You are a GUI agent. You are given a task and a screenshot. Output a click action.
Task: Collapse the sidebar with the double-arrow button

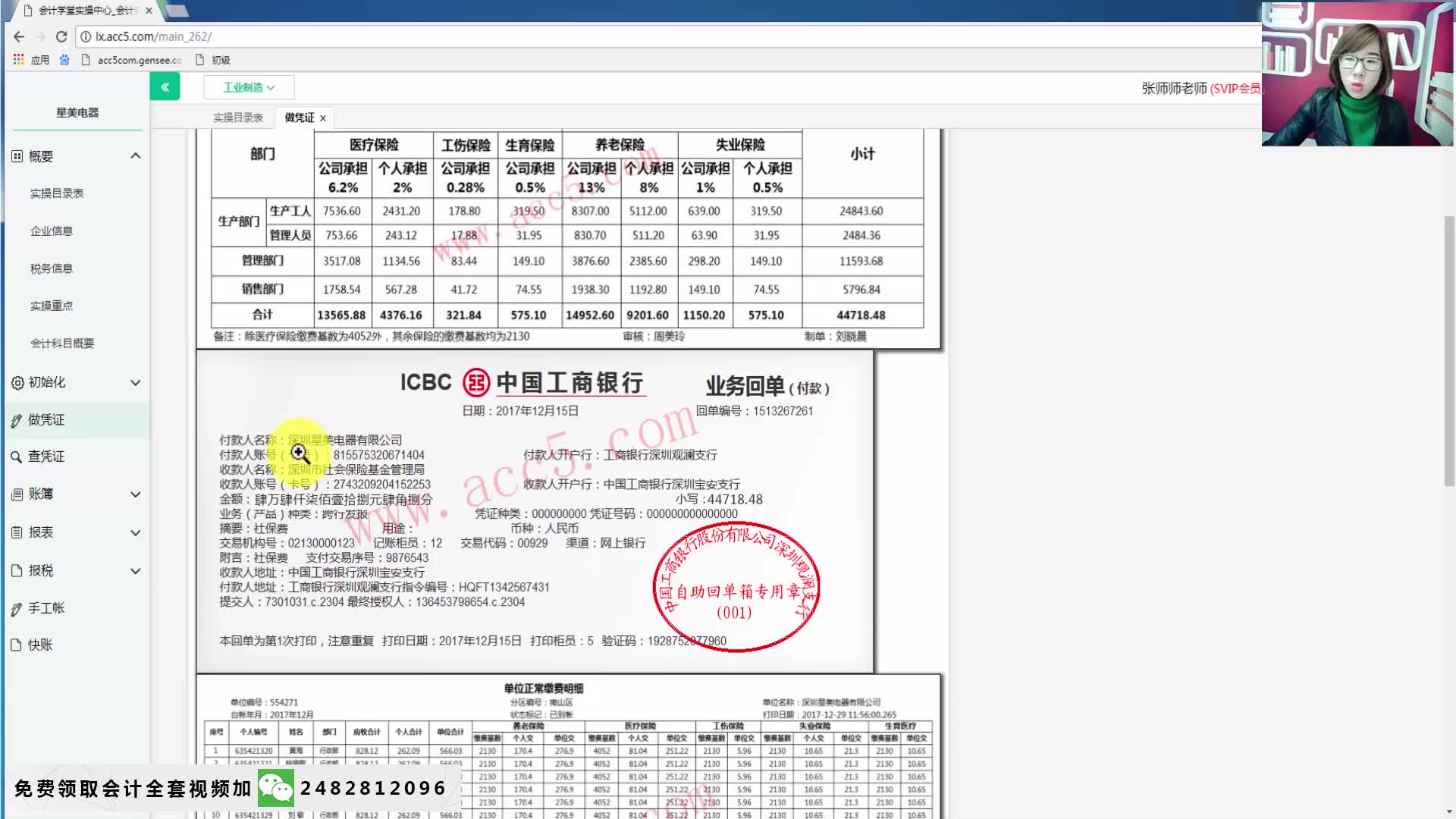165,86
